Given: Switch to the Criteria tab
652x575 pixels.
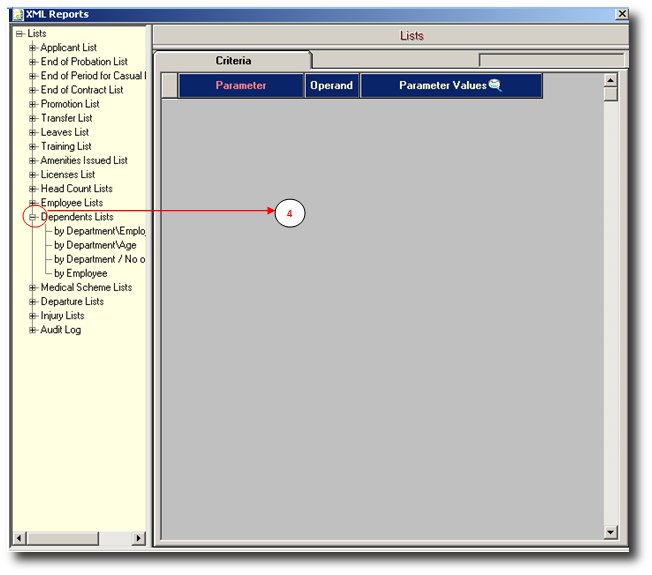Looking at the screenshot, I should tap(233, 61).
